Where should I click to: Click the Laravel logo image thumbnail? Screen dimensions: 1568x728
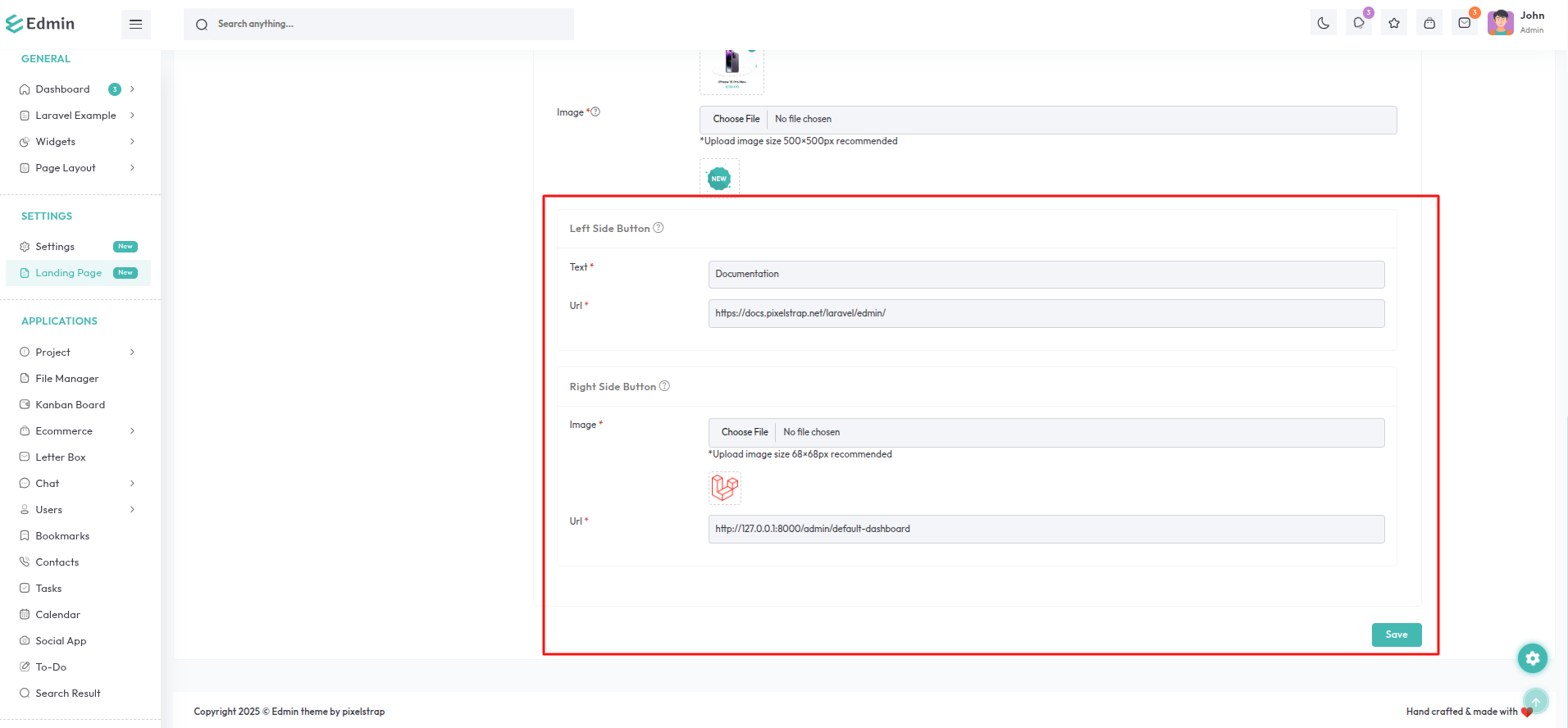pyautogui.click(x=724, y=488)
